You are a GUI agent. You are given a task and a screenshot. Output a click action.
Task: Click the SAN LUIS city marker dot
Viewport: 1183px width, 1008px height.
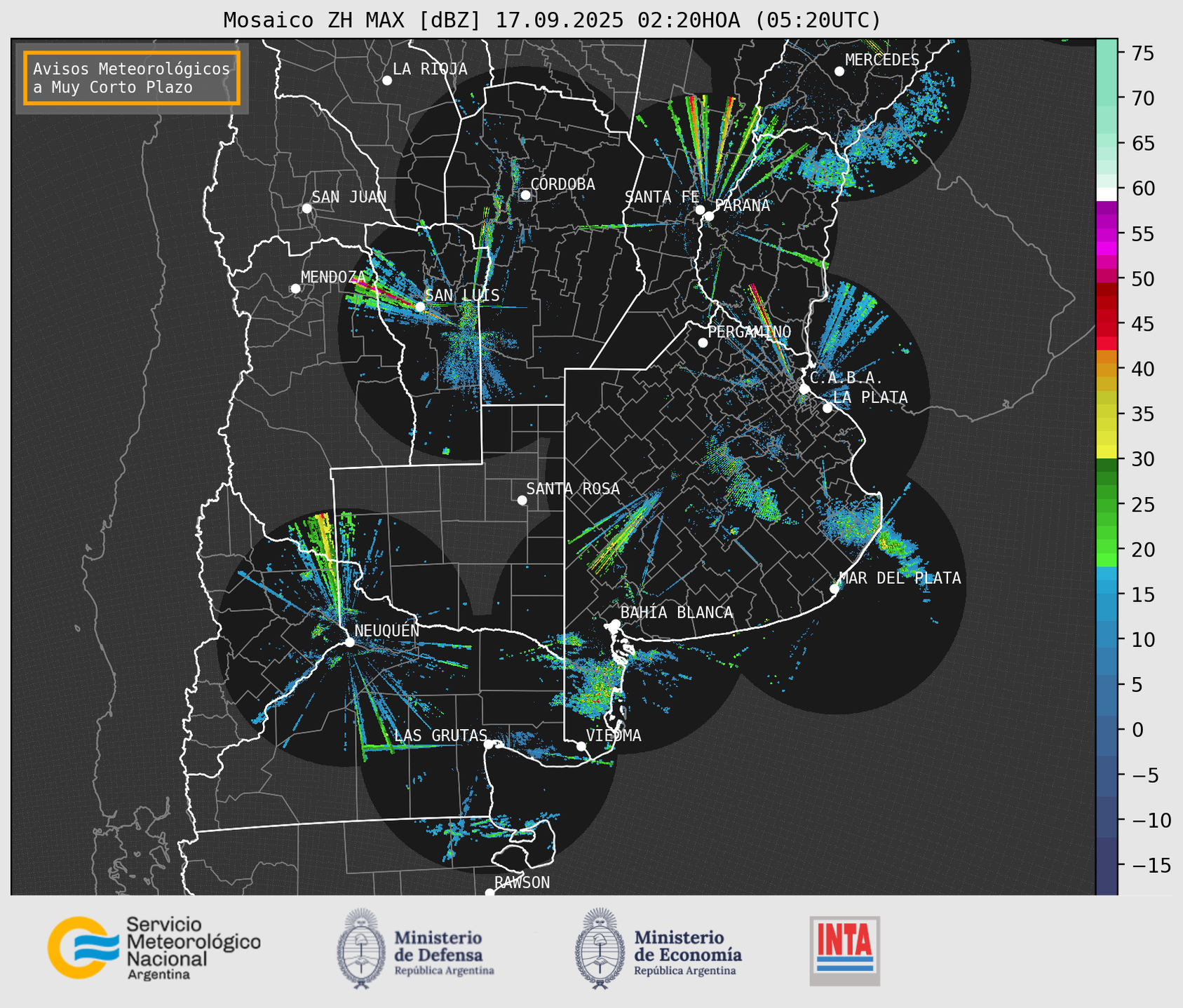pyautogui.click(x=420, y=307)
